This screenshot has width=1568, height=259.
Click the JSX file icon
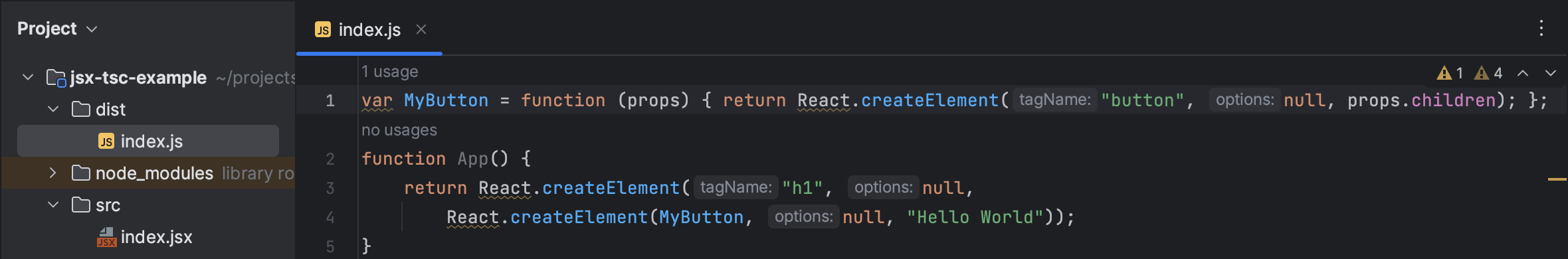click(x=106, y=237)
